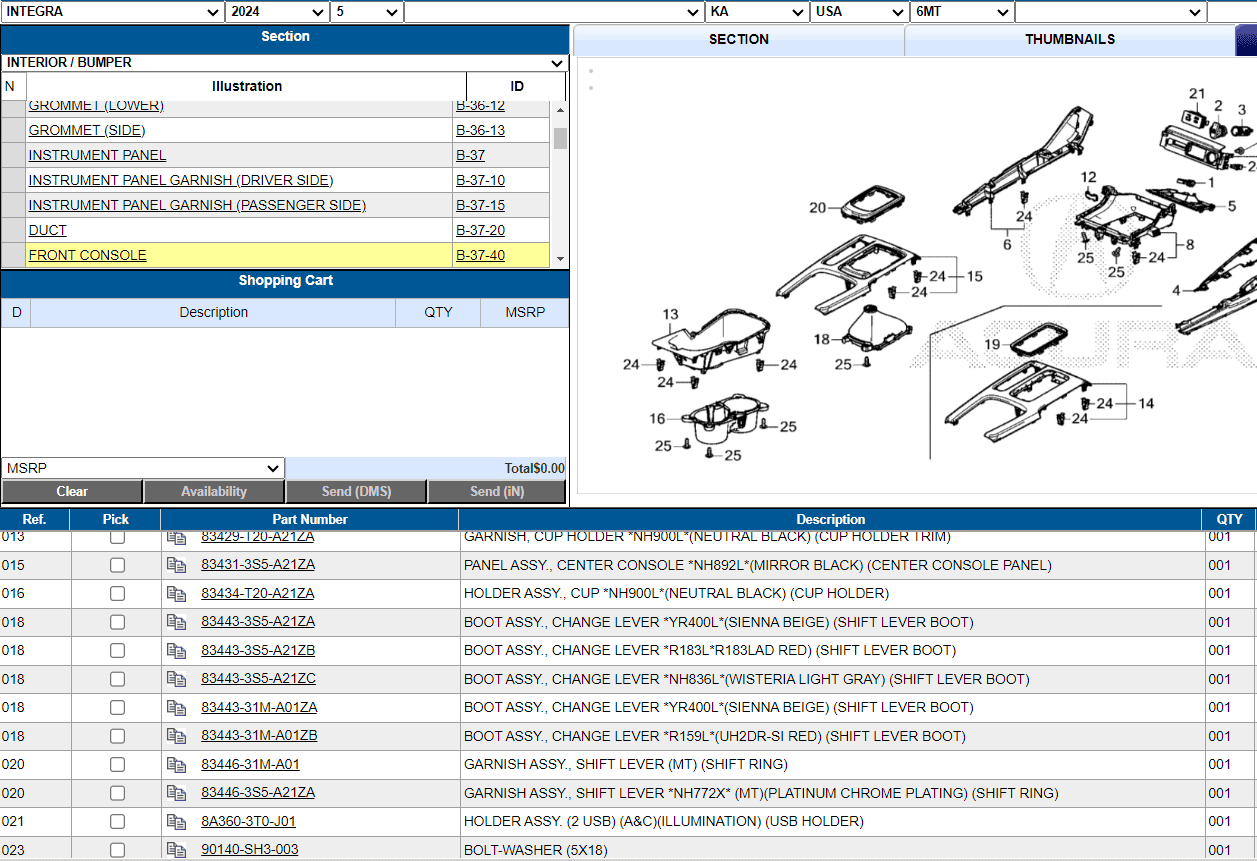Select the SECTION tab above the diagram

click(738, 40)
